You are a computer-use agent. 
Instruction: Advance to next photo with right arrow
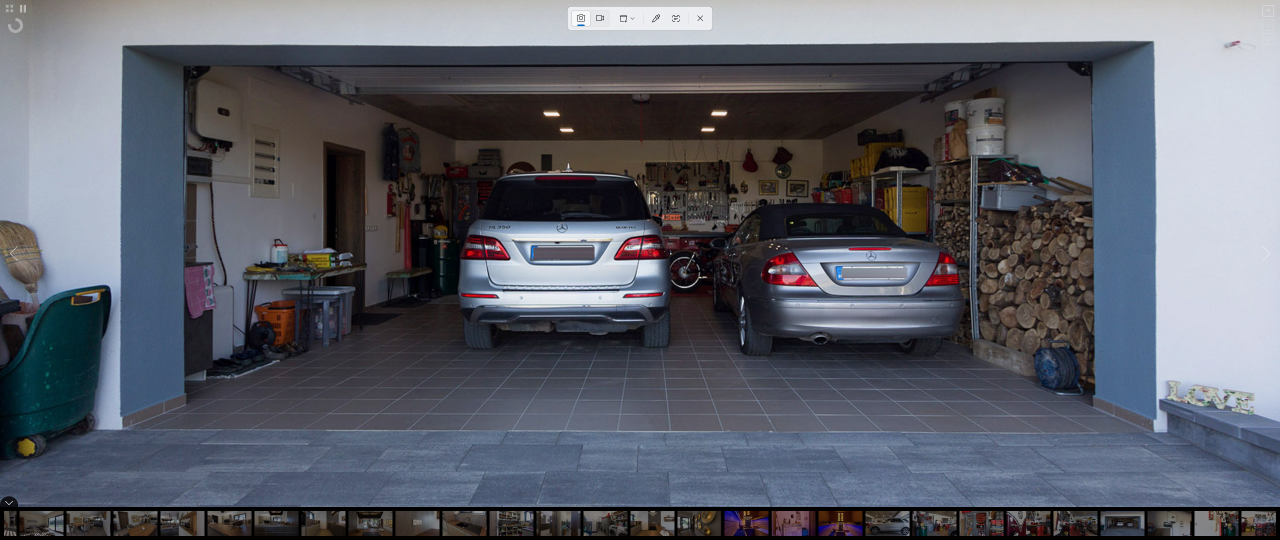click(x=1266, y=254)
